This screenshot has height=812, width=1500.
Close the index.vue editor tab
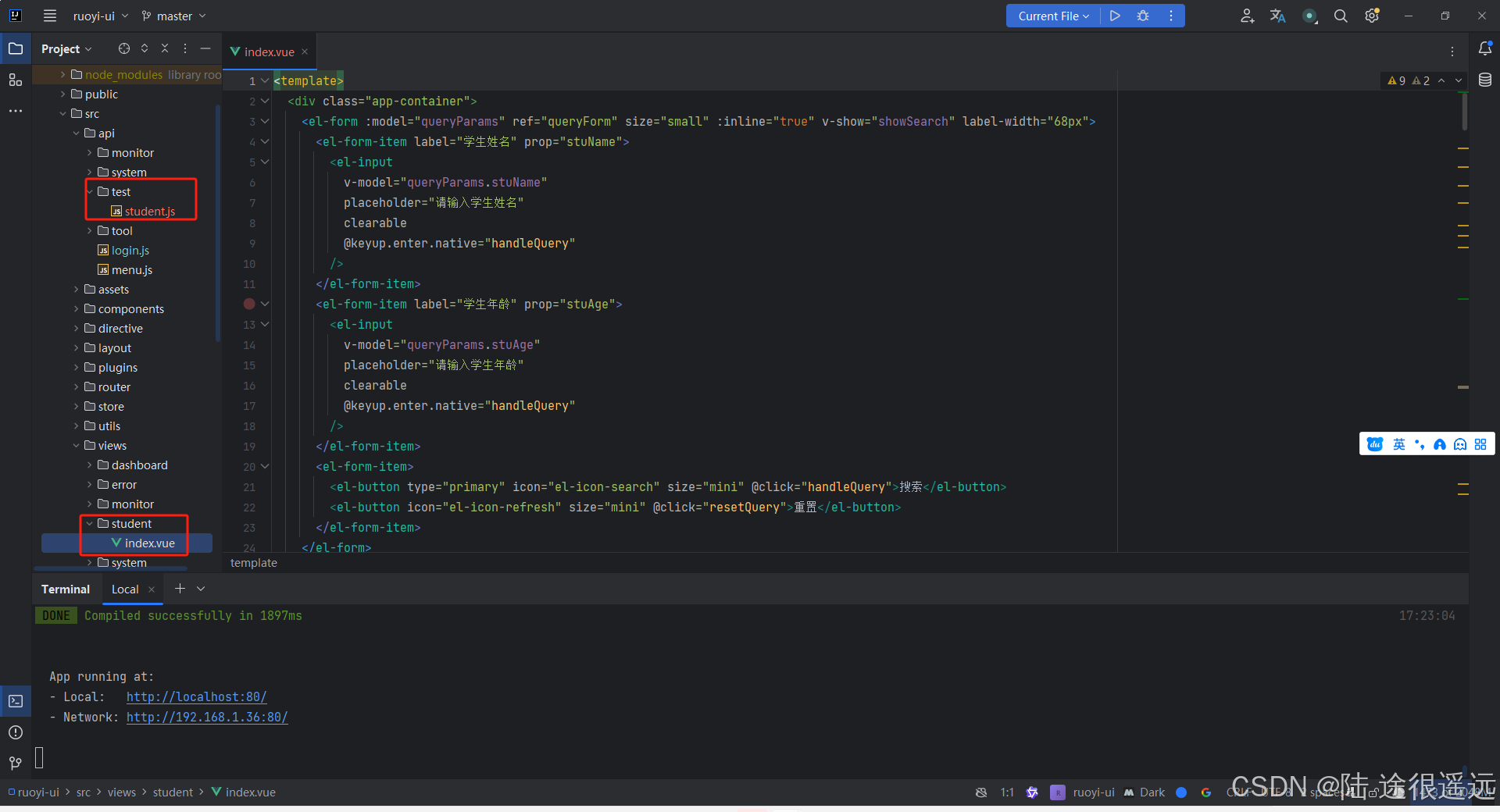(305, 52)
